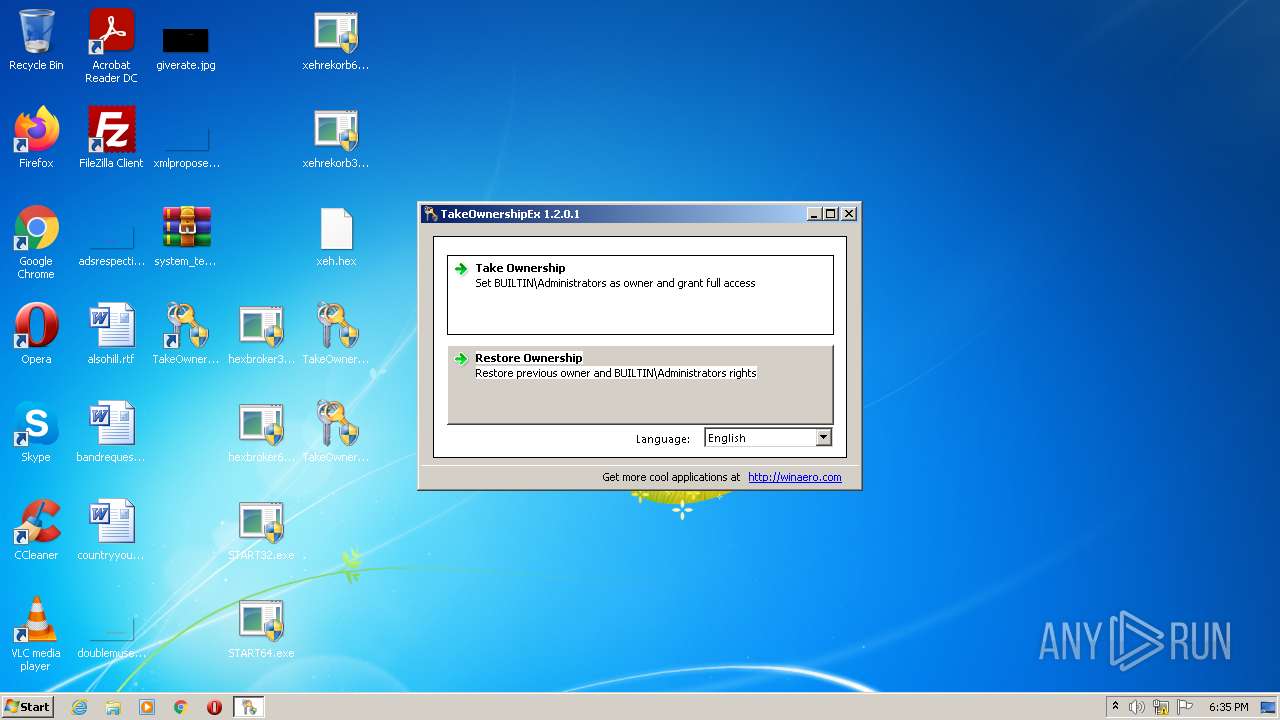Viewport: 1280px width, 720px height.
Task: Select the Opera desktop shortcut
Action: click(x=36, y=334)
